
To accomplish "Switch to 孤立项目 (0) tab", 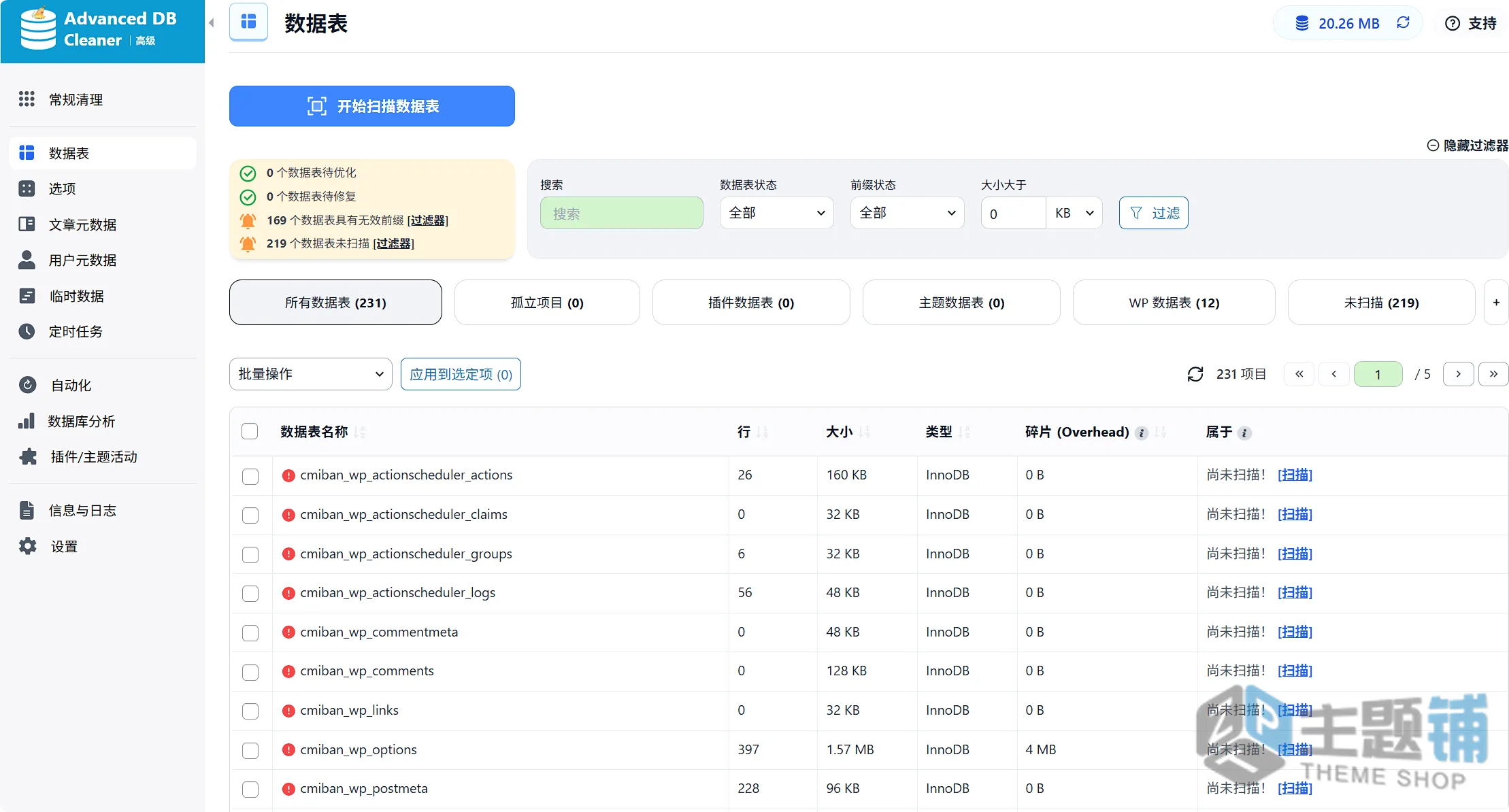I will tap(547, 303).
